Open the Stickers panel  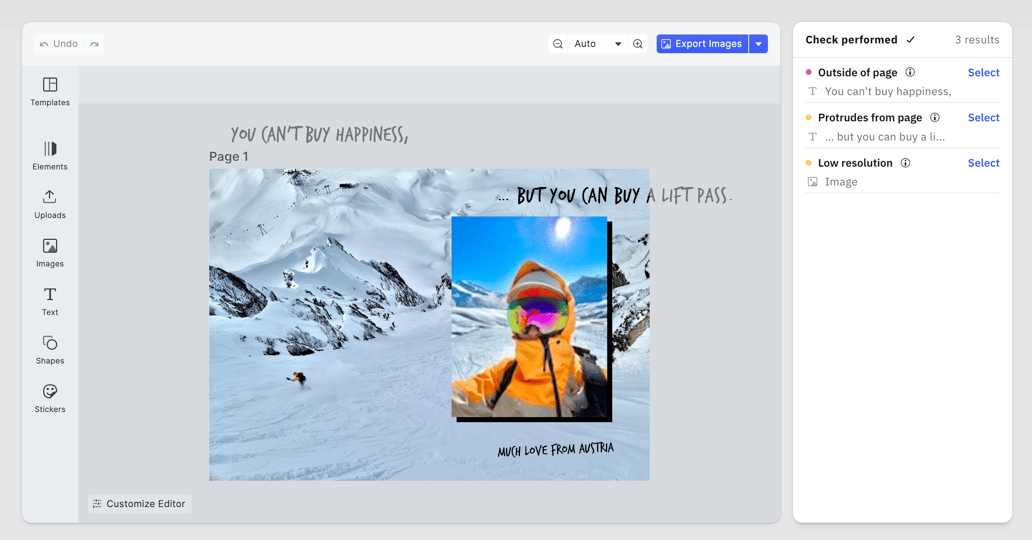(50, 398)
